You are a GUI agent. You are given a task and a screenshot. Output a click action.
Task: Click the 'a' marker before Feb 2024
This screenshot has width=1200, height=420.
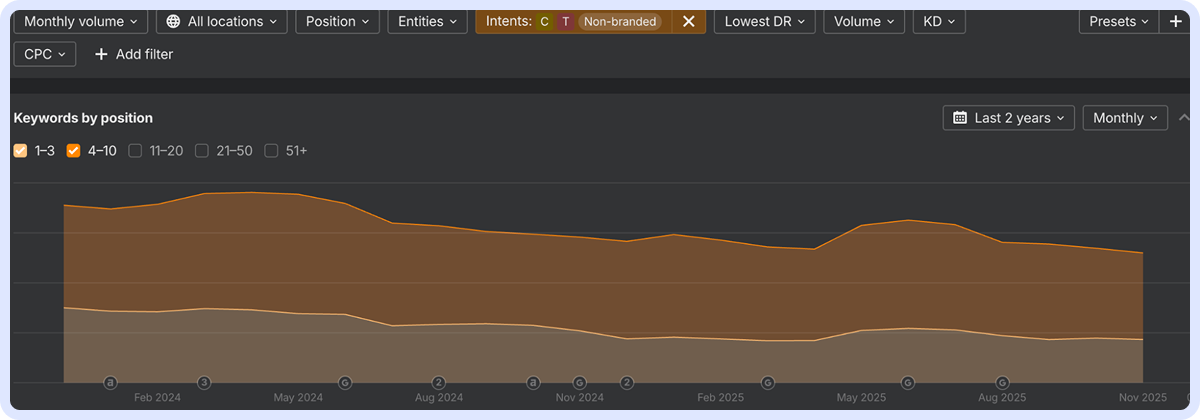click(x=110, y=382)
